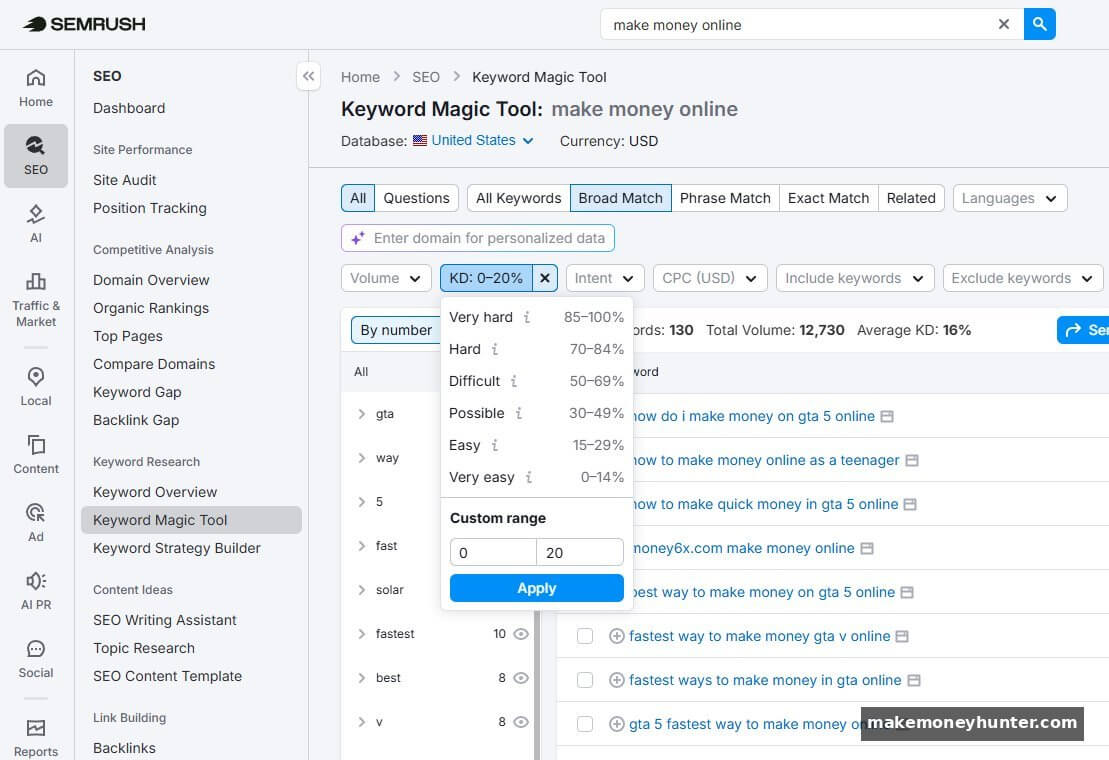This screenshot has height=760, width=1109.
Task: Open the KD: 0-20% filter dropdown
Action: pyautogui.click(x=487, y=278)
